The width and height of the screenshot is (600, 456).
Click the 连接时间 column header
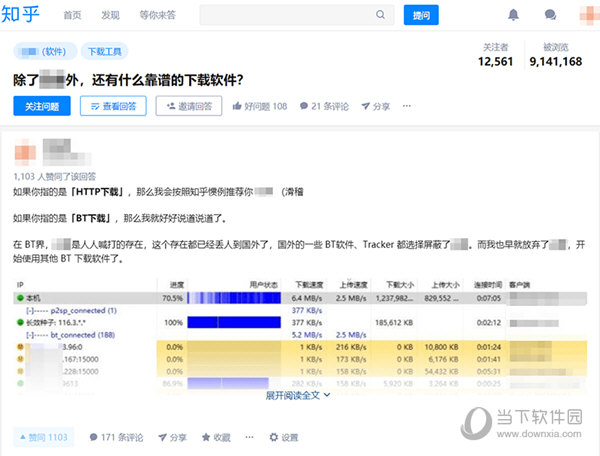(x=488, y=285)
